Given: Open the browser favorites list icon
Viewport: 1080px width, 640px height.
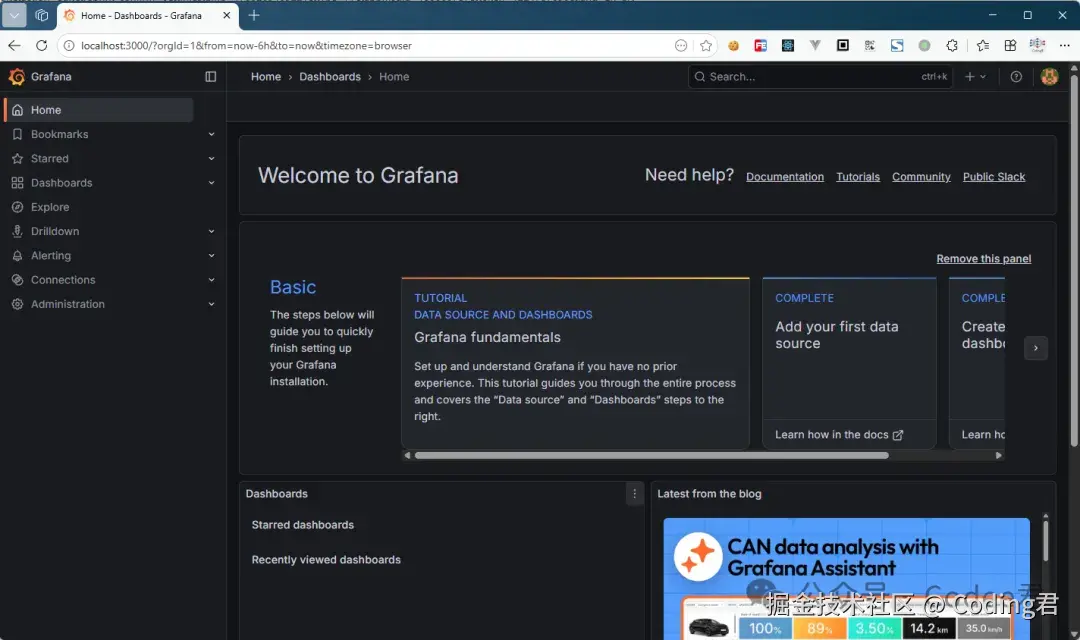Looking at the screenshot, I should pyautogui.click(x=983, y=45).
